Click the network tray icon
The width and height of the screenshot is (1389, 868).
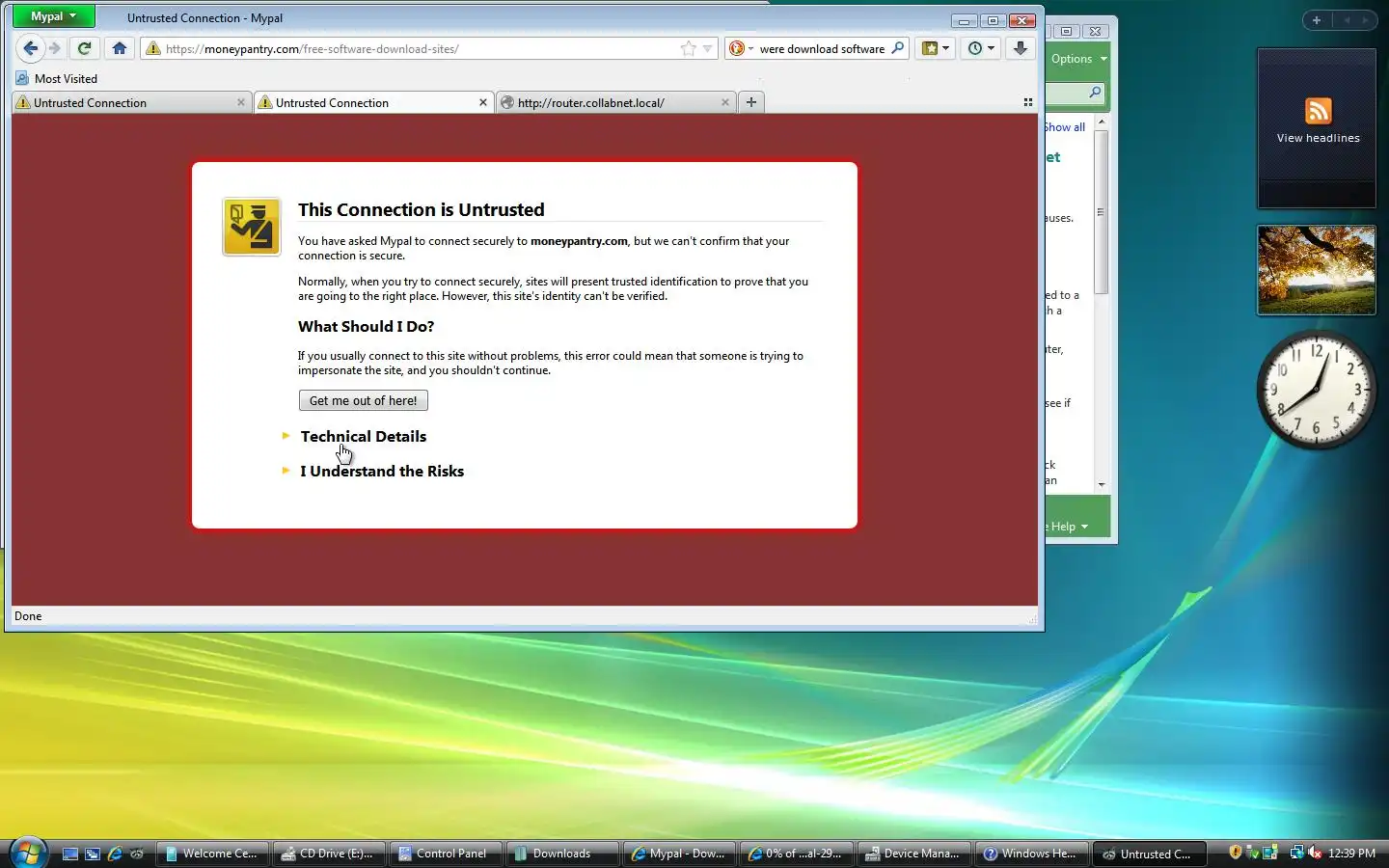[x=1296, y=853]
